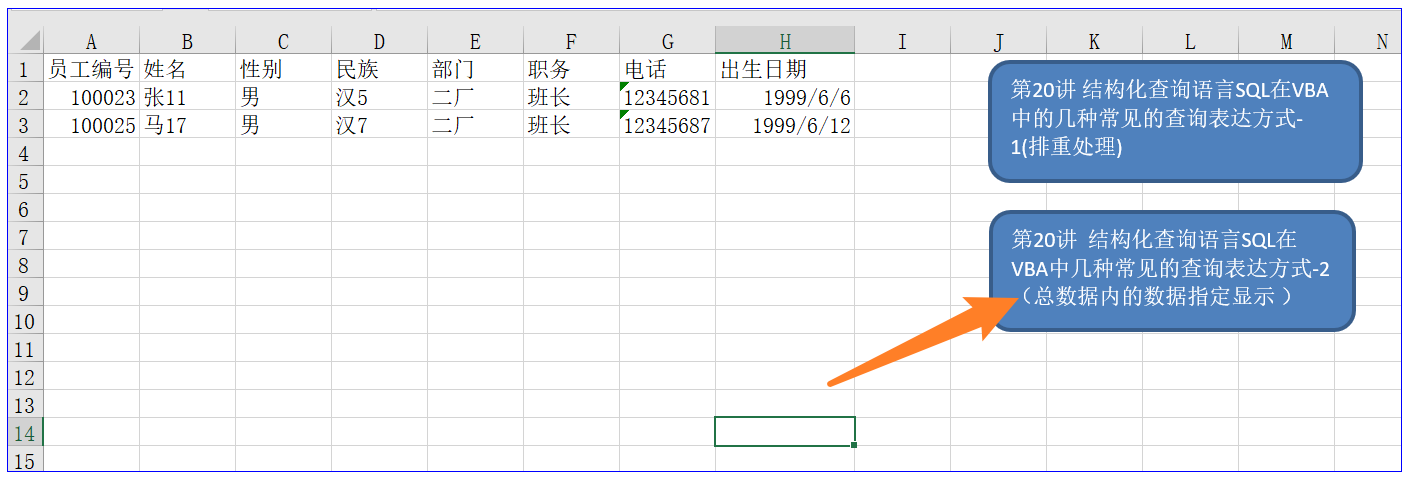1411x478 pixels.
Task: Run the 排重处理 macro button
Action: tap(1175, 121)
